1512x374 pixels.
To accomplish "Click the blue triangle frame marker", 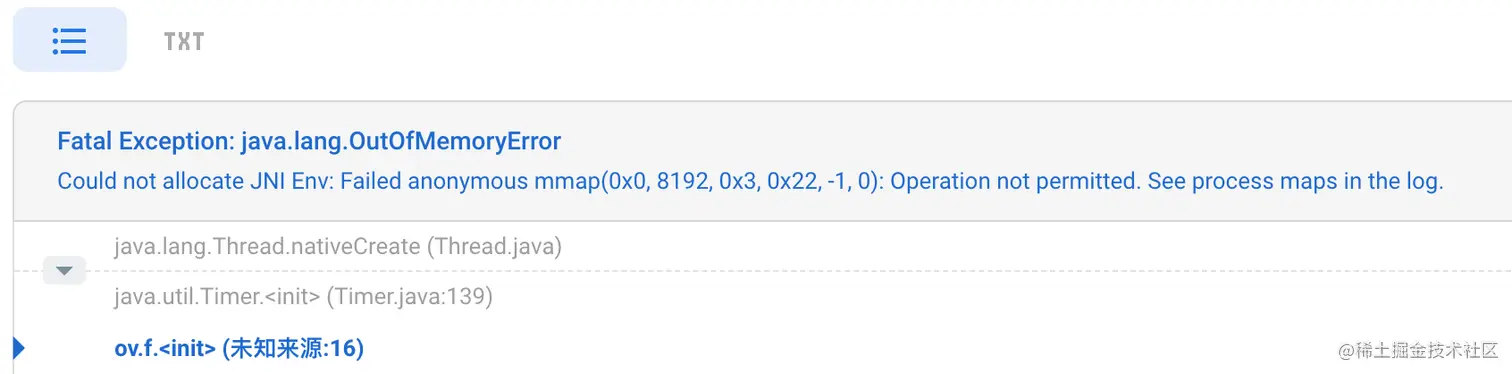I will click(x=19, y=348).
